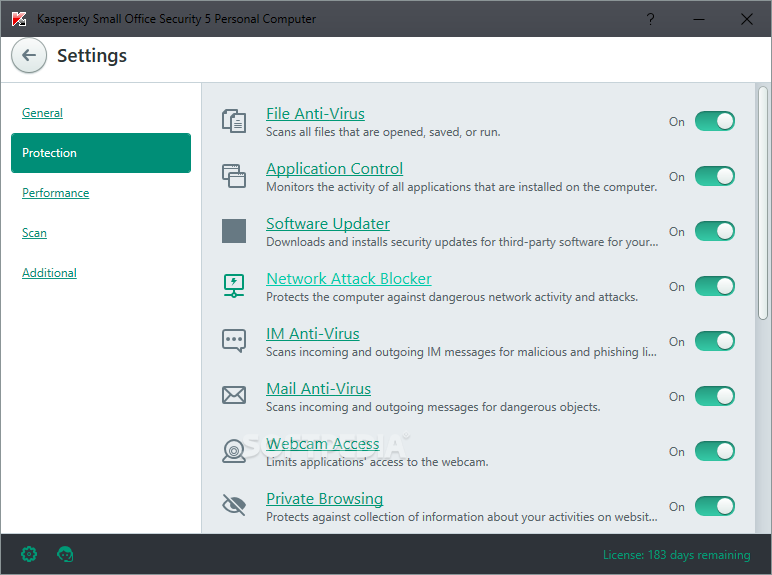The width and height of the screenshot is (772, 575).
Task: Click the Kaspersky logo in the title bar
Action: 19,19
